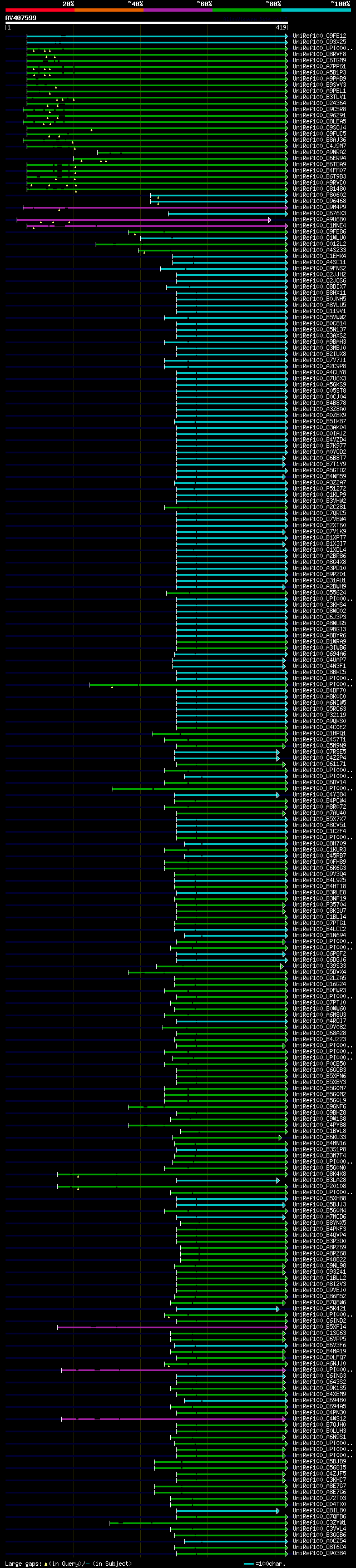The image size is (356, 1568).
Task: Select hit label UniRef100_A2C281
Action: (x=319, y=507)
